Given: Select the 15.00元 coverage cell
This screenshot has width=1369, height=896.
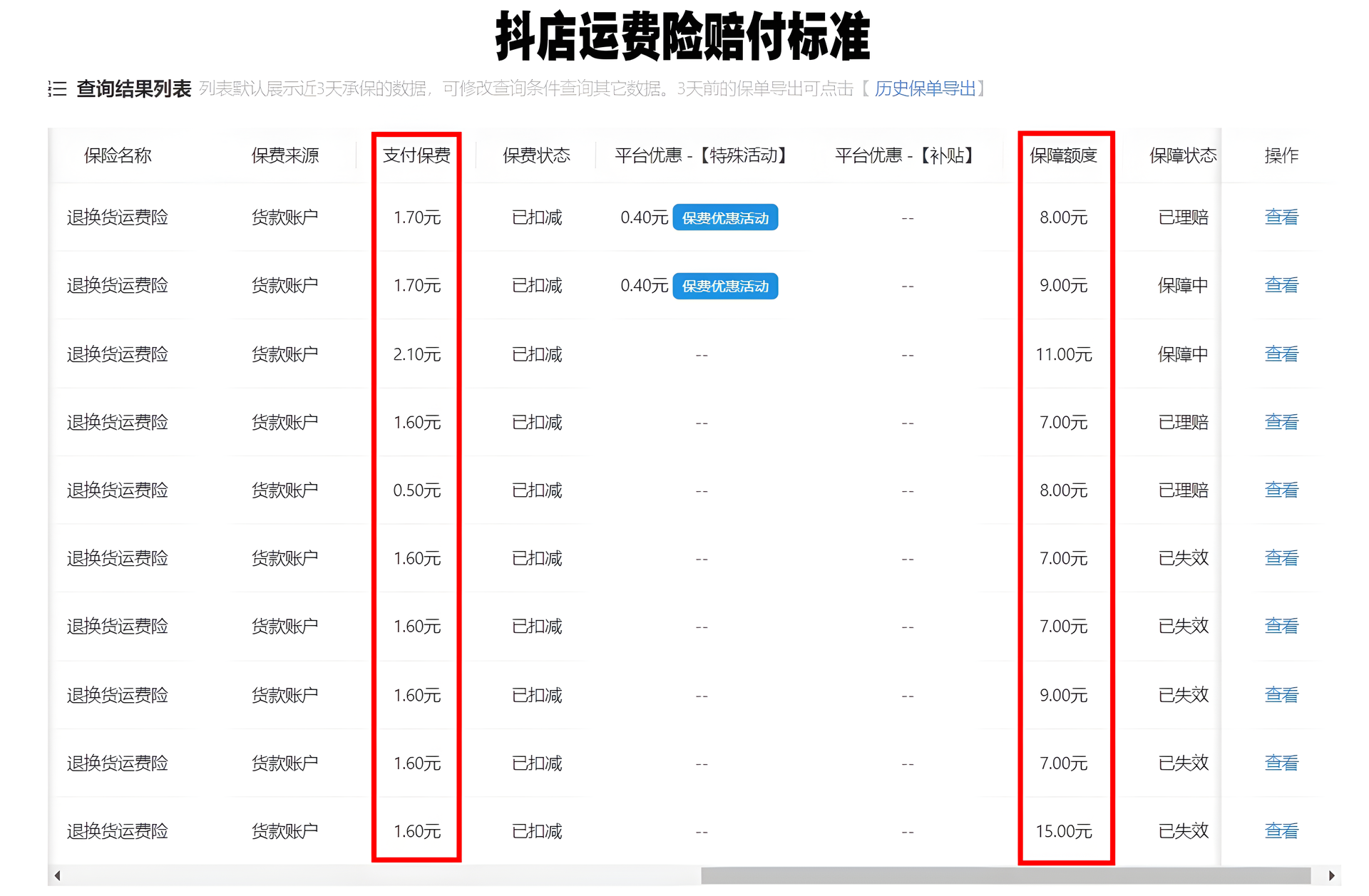Looking at the screenshot, I should point(1064,831).
